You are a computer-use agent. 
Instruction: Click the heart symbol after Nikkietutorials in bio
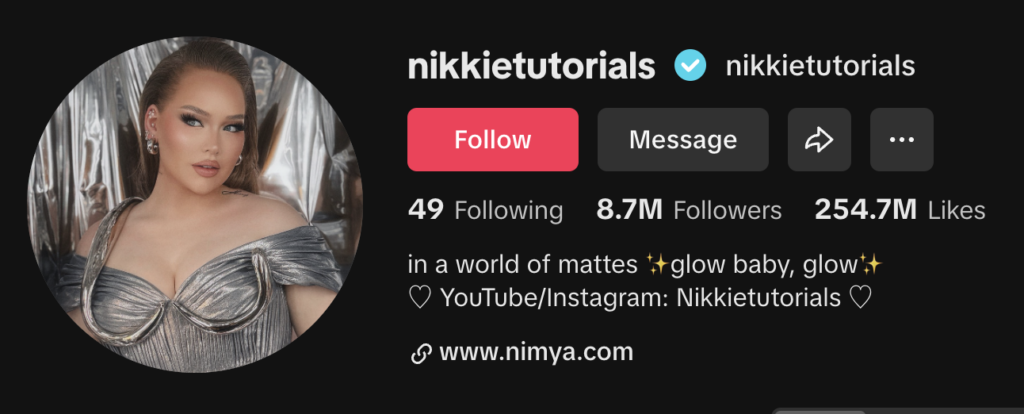(x=860, y=298)
